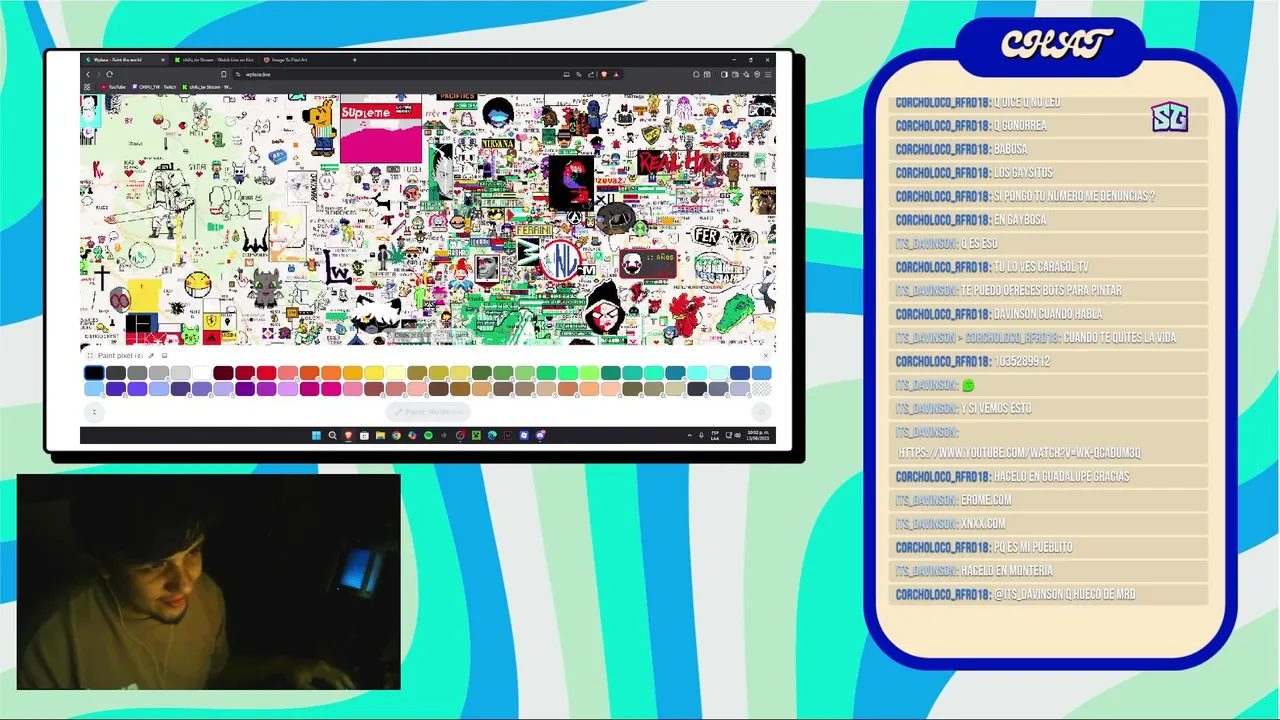The height and width of the screenshot is (720, 1280).
Task: Open the Brave Rewards triangle icon
Action: click(616, 74)
